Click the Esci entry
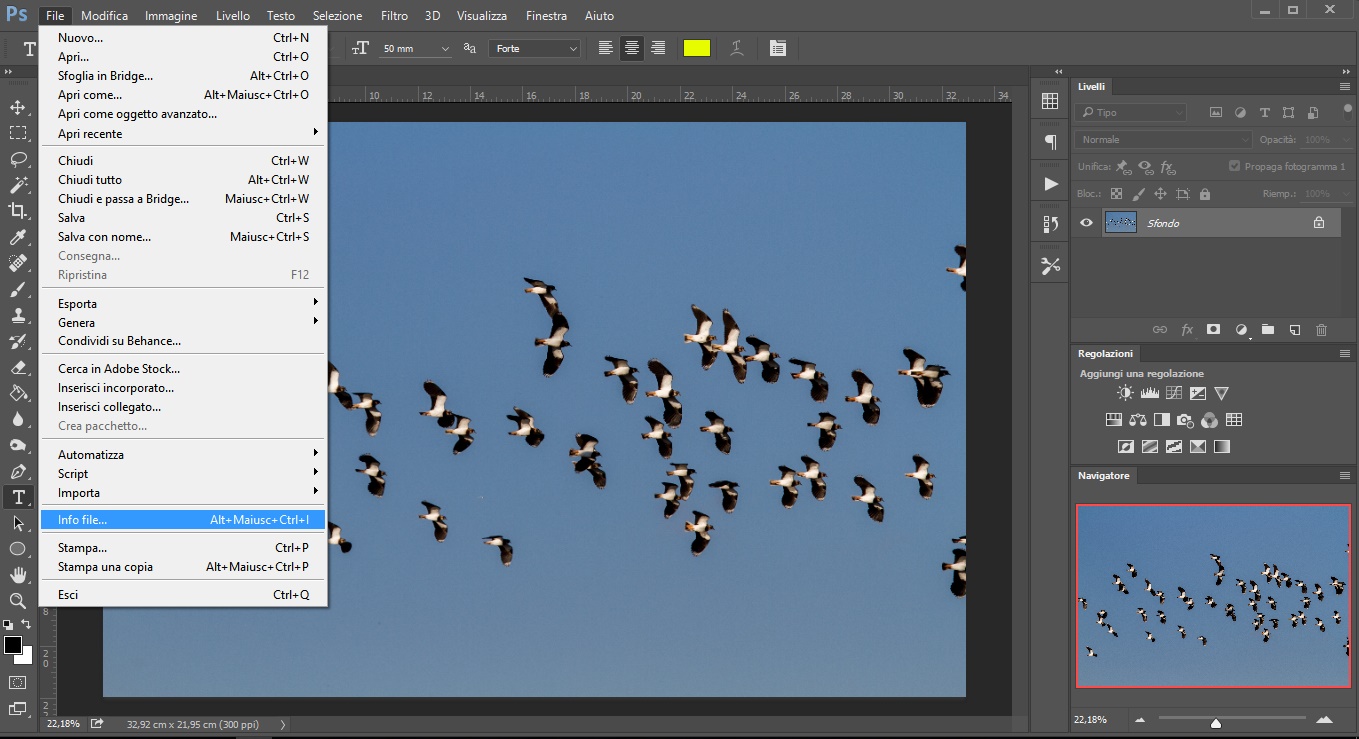Image resolution: width=1359 pixels, height=739 pixels. click(x=182, y=595)
